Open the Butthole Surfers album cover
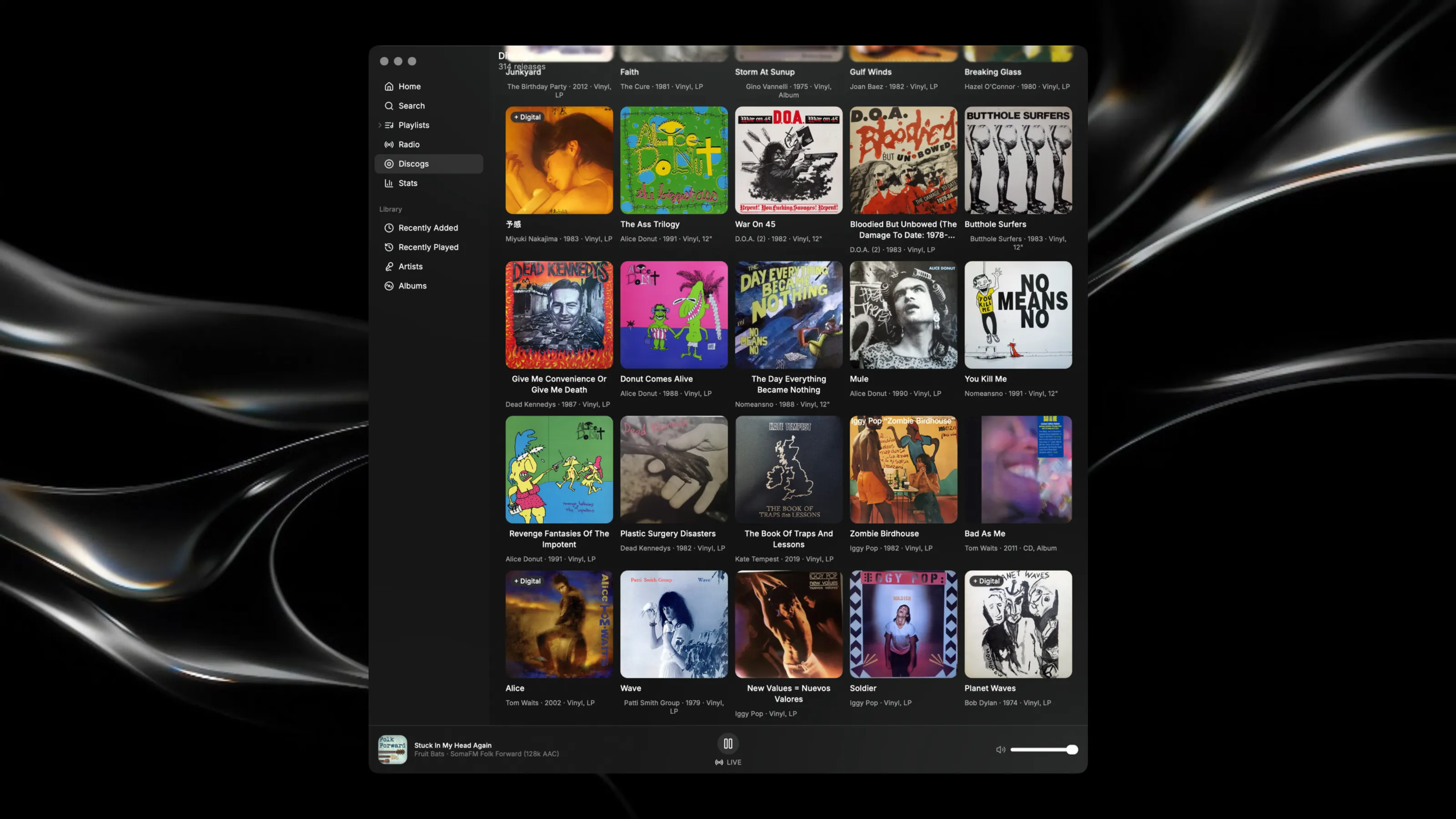The height and width of the screenshot is (819, 1456). click(1018, 161)
